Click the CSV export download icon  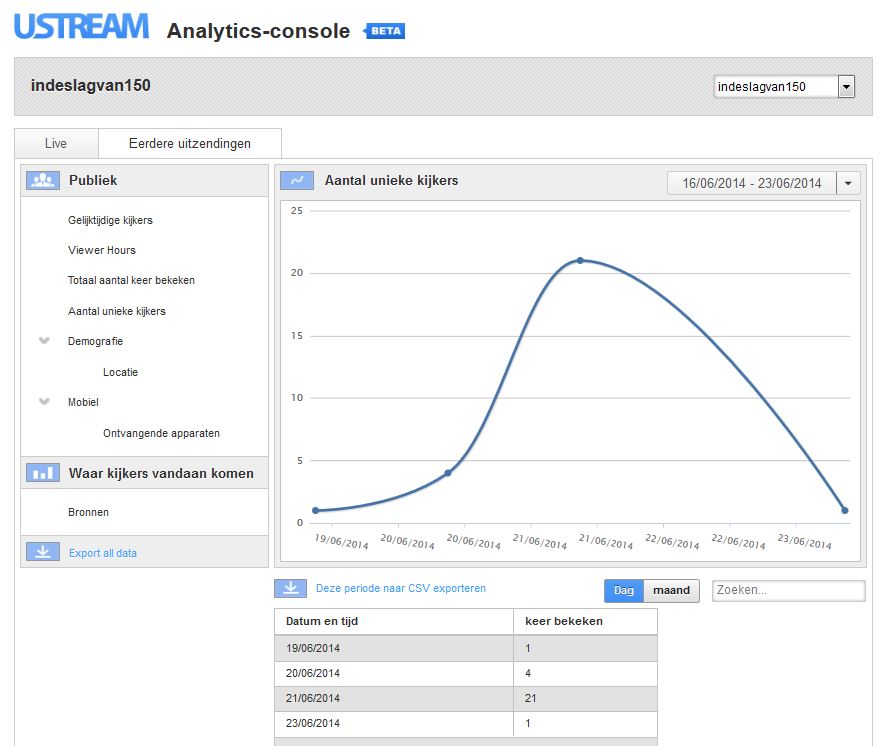pyautogui.click(x=290, y=588)
